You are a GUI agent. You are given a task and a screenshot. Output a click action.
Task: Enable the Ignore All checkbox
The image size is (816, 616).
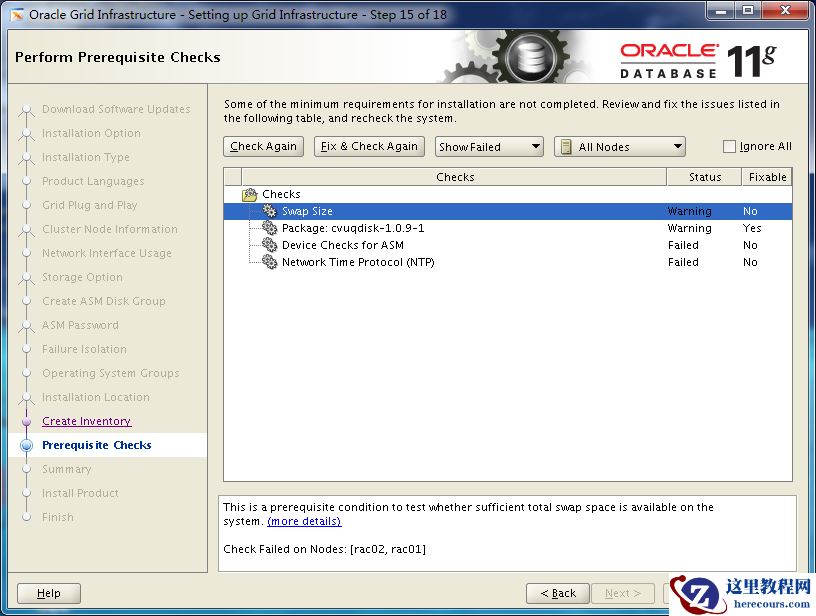pos(729,147)
